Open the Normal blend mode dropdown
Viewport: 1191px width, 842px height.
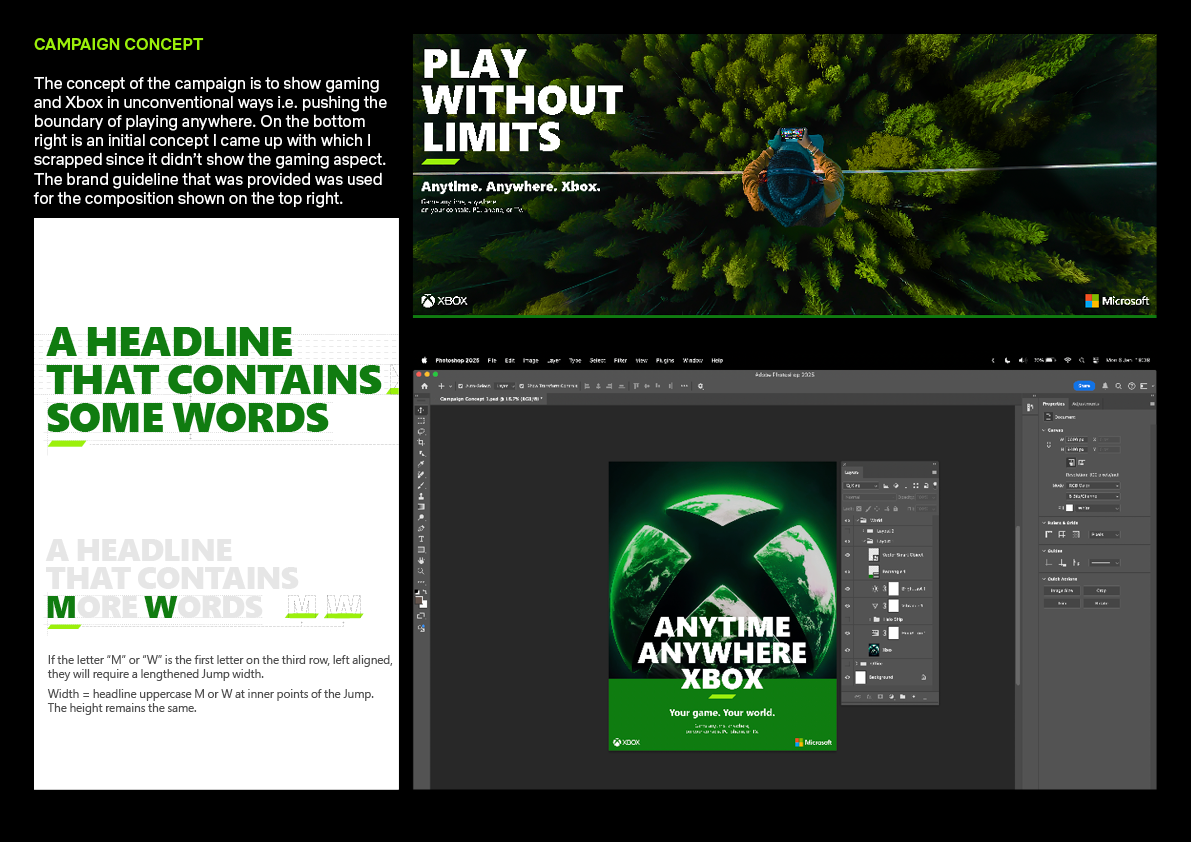click(x=869, y=497)
